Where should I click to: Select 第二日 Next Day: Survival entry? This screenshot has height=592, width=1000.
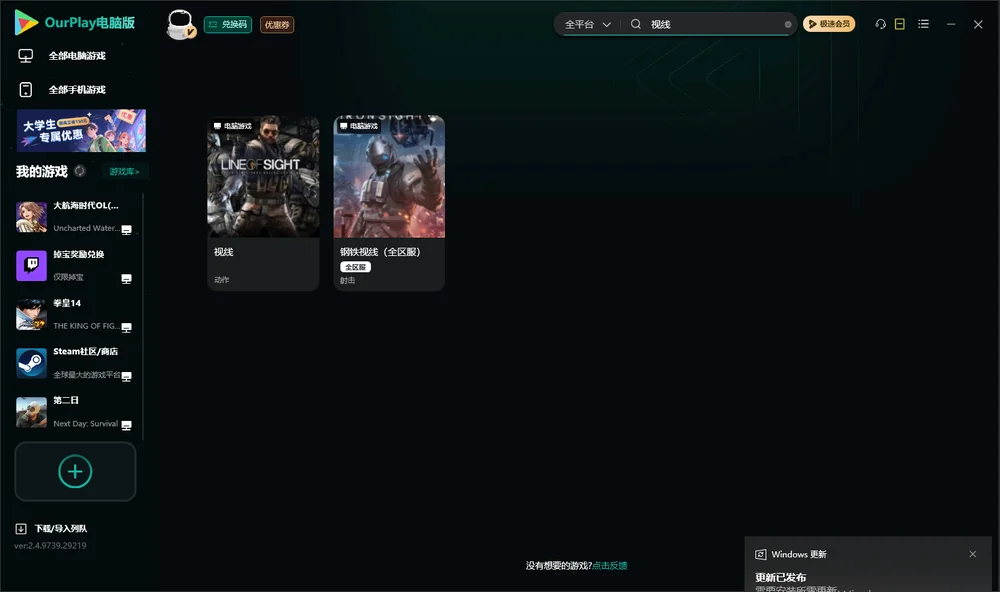(74, 412)
